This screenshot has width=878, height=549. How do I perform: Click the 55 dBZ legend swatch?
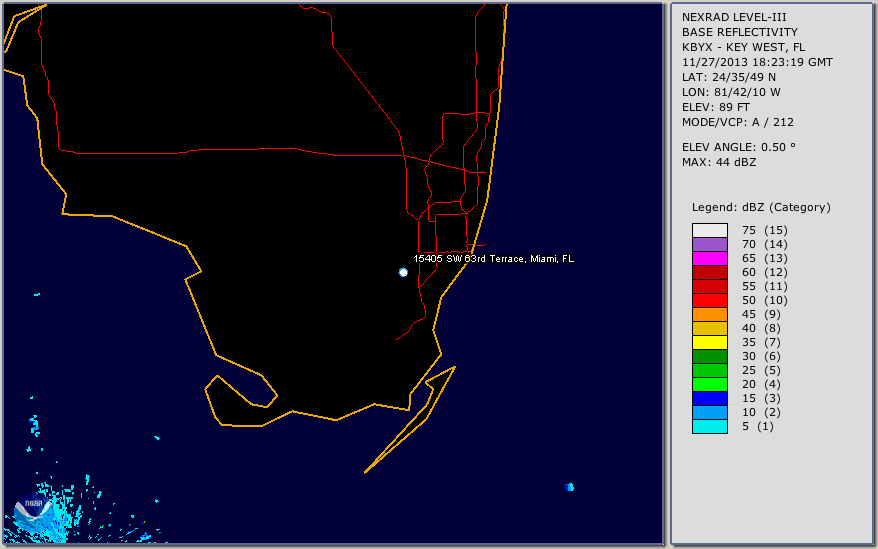tap(710, 286)
